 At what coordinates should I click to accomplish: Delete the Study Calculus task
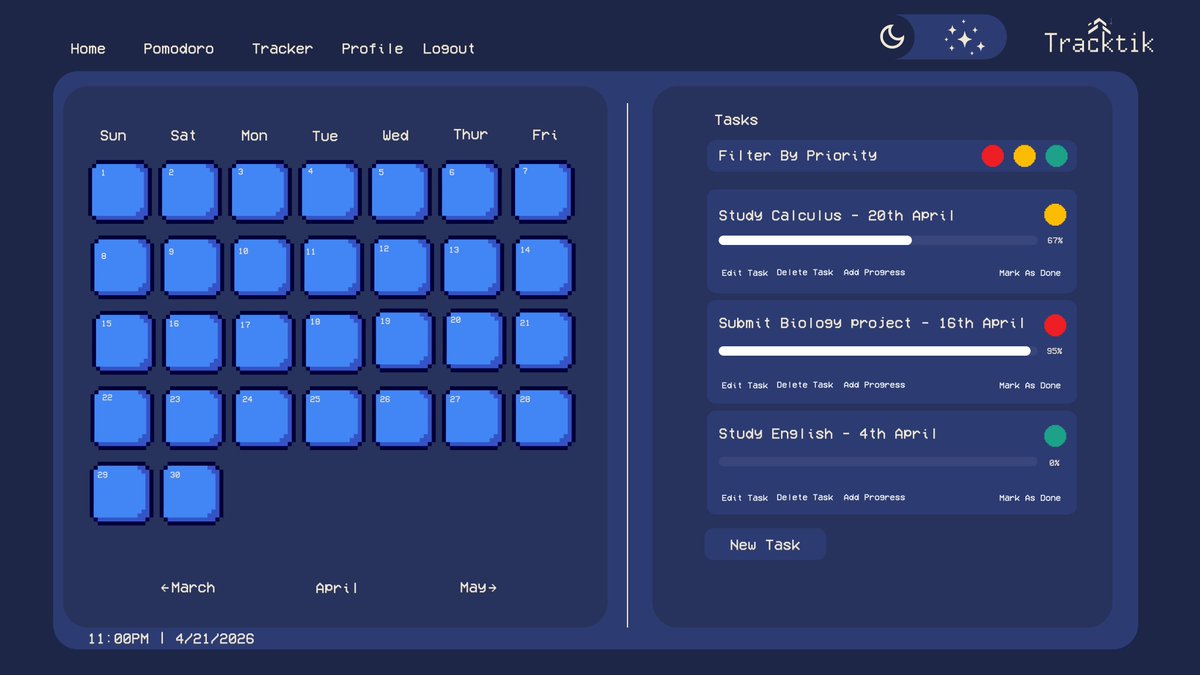(x=805, y=273)
